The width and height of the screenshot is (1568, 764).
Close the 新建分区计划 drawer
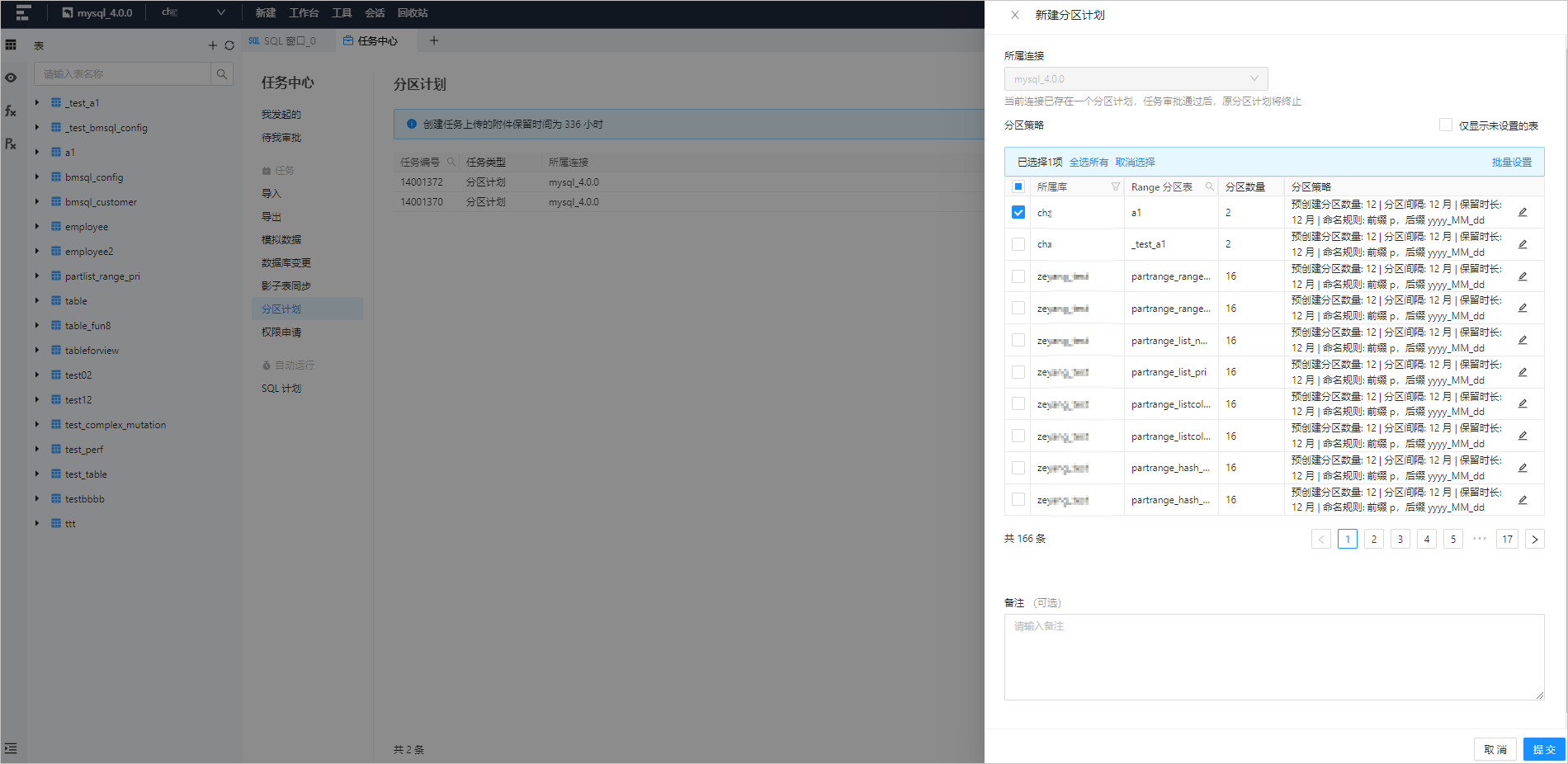pyautogui.click(x=1015, y=15)
